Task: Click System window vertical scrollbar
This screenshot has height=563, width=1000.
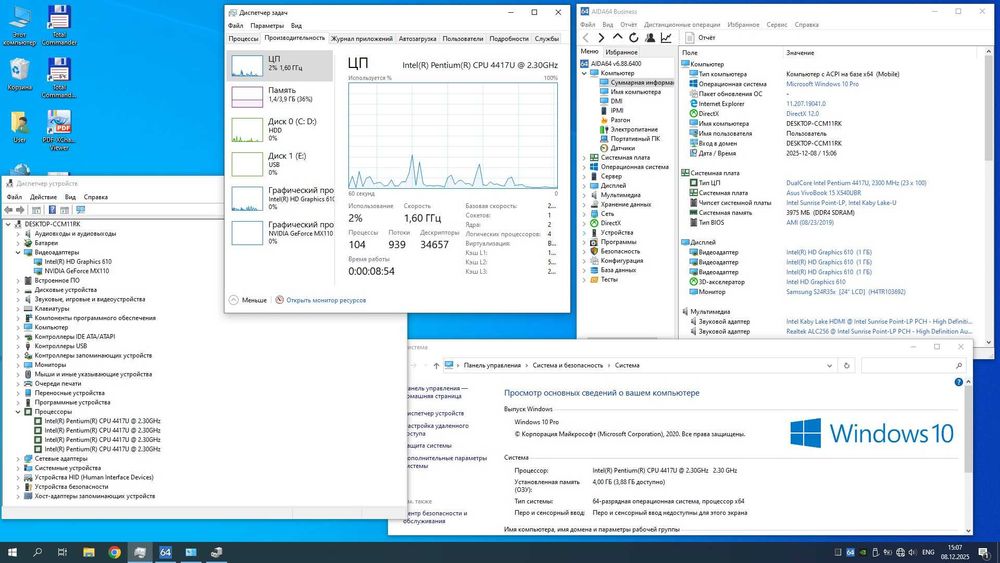Action: [968, 456]
